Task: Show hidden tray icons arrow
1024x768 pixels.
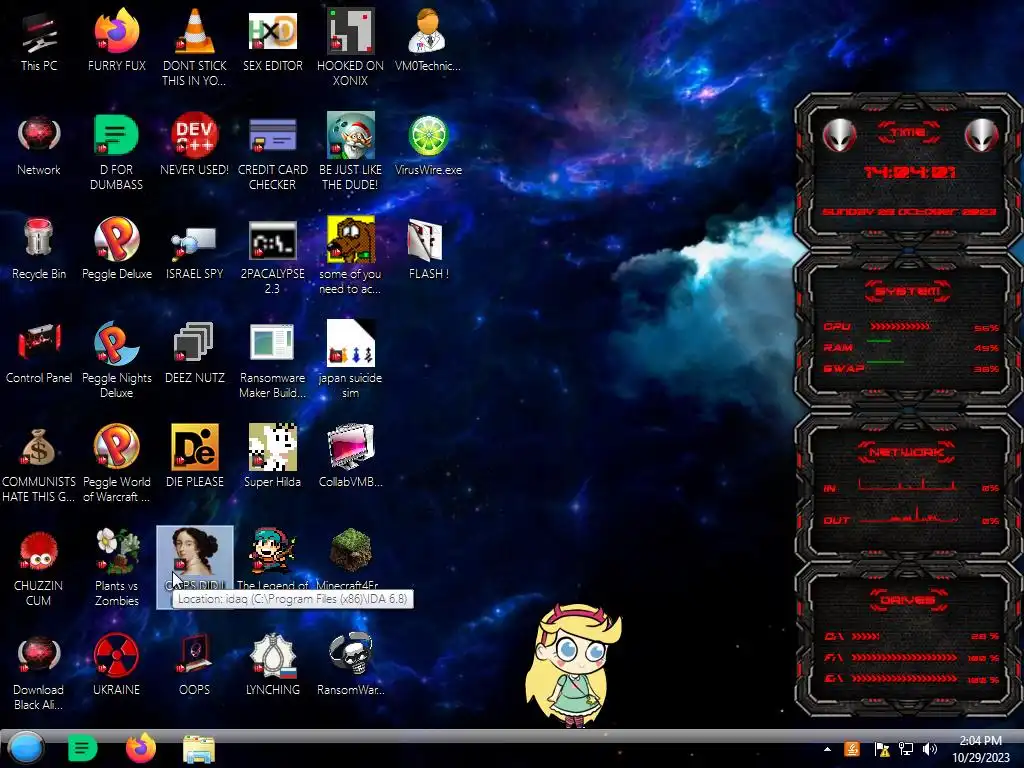Action: click(827, 749)
